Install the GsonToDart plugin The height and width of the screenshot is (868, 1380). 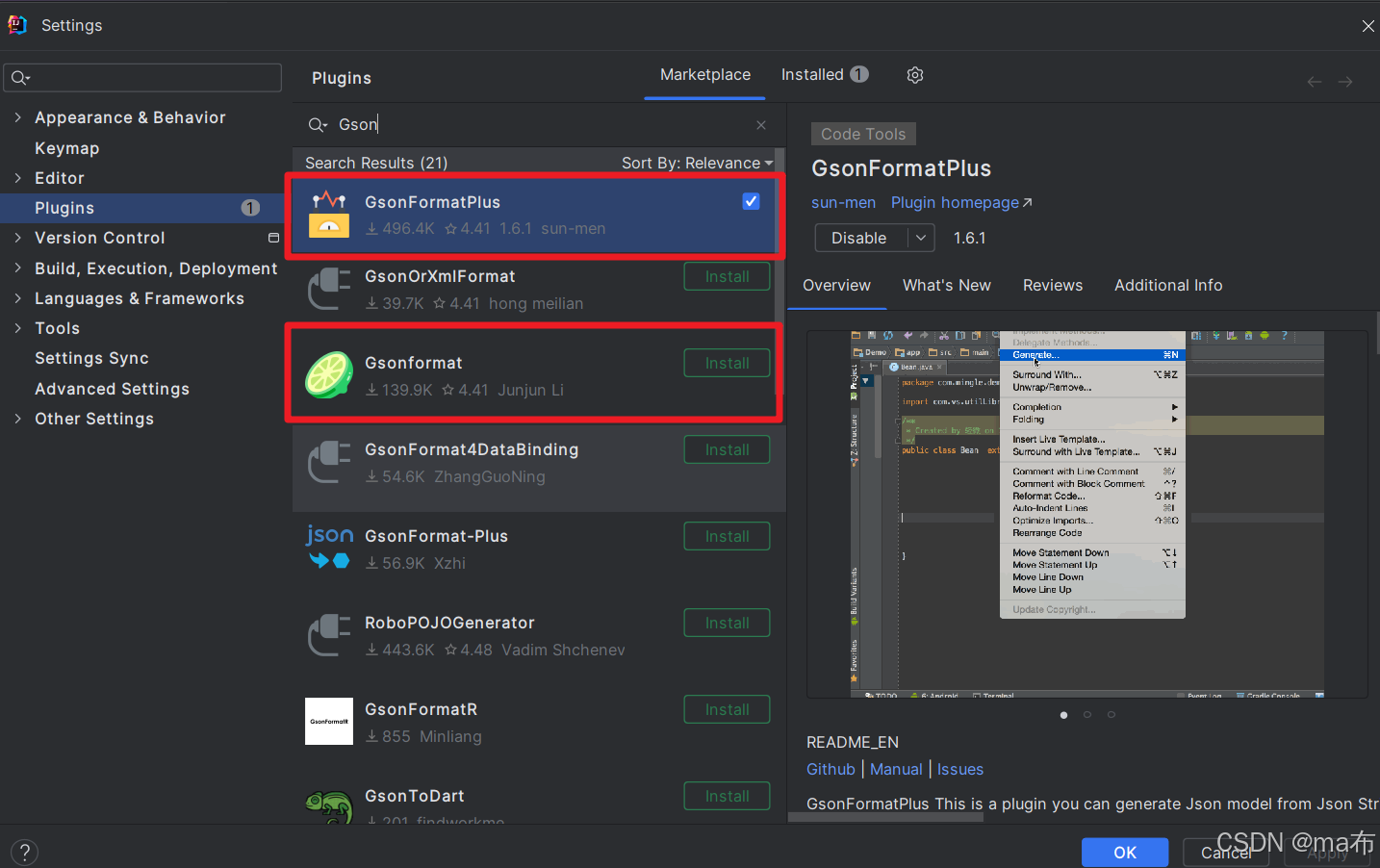[727, 797]
